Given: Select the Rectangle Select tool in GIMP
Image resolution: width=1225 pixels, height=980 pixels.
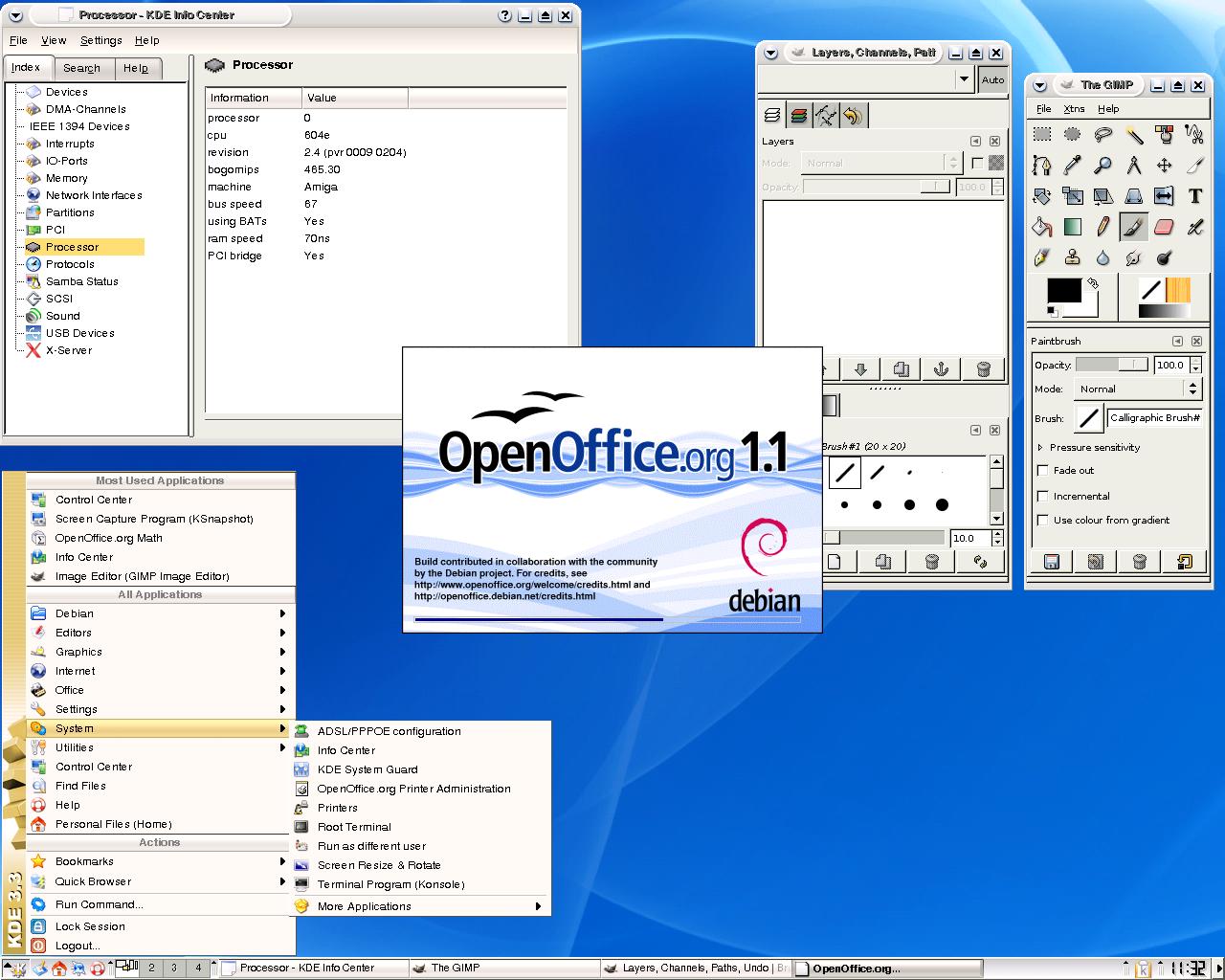Looking at the screenshot, I should (x=1042, y=134).
